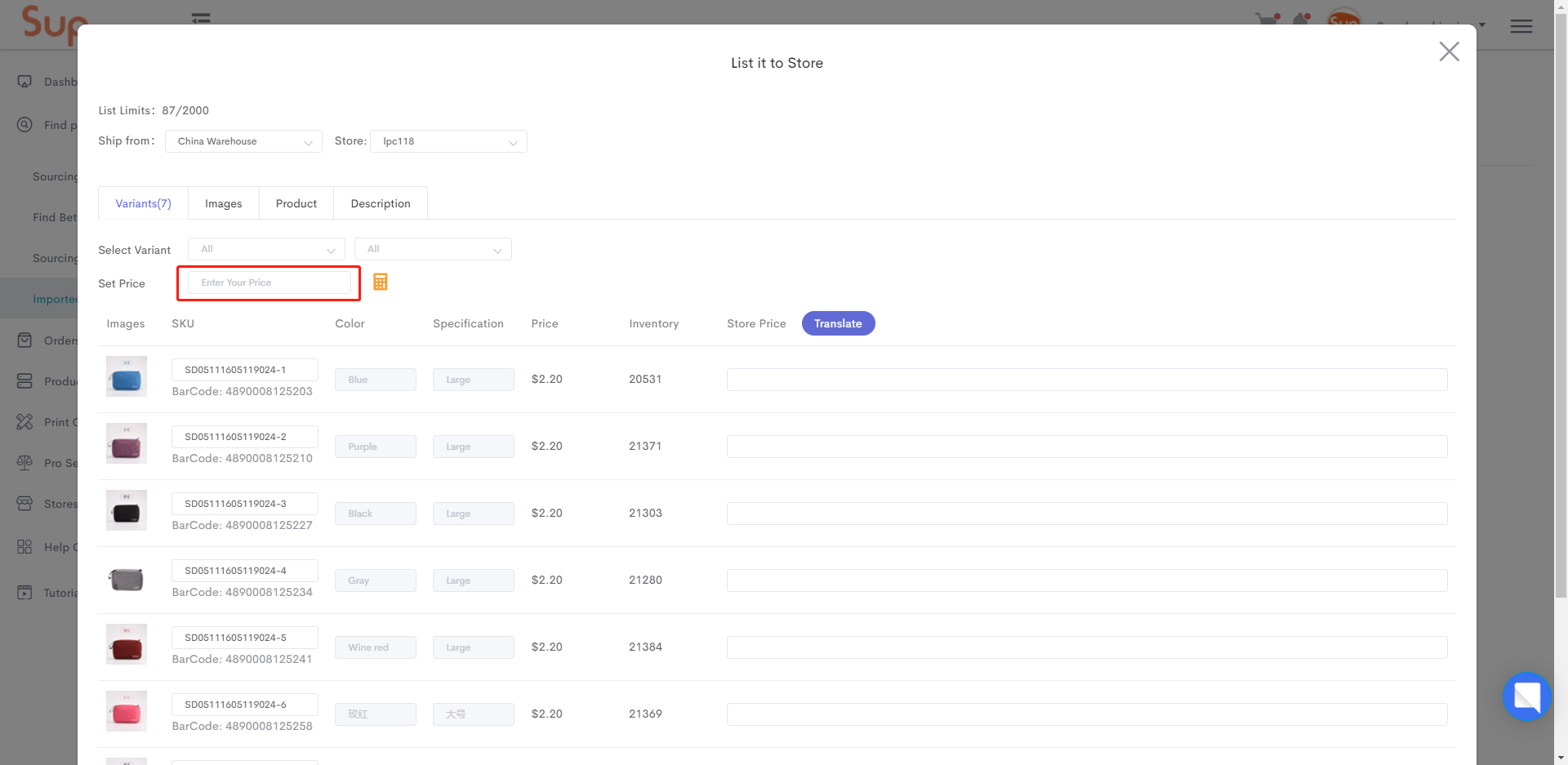
Task: Open the Description tab
Action: click(x=380, y=202)
